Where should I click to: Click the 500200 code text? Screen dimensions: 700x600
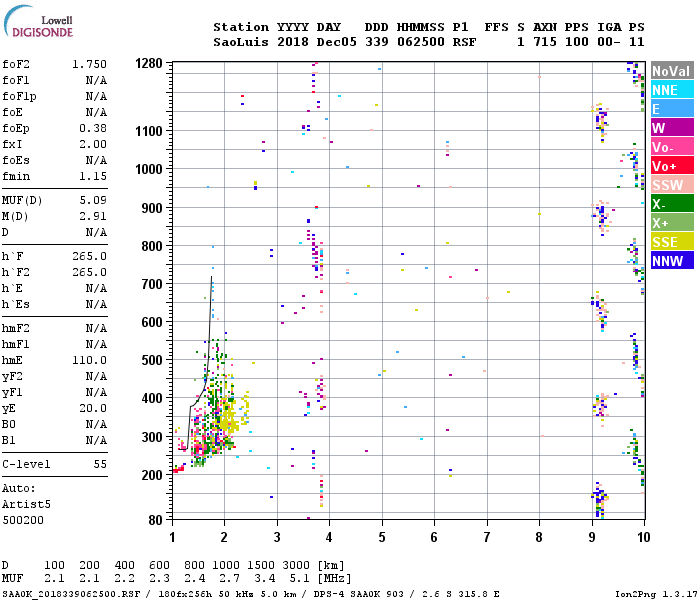point(23,520)
